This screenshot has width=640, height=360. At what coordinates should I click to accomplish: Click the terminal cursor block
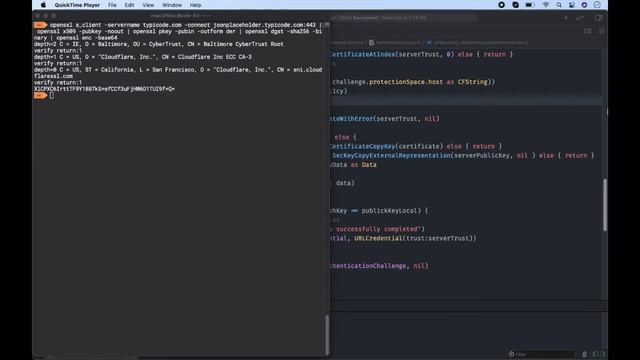pos(51,96)
